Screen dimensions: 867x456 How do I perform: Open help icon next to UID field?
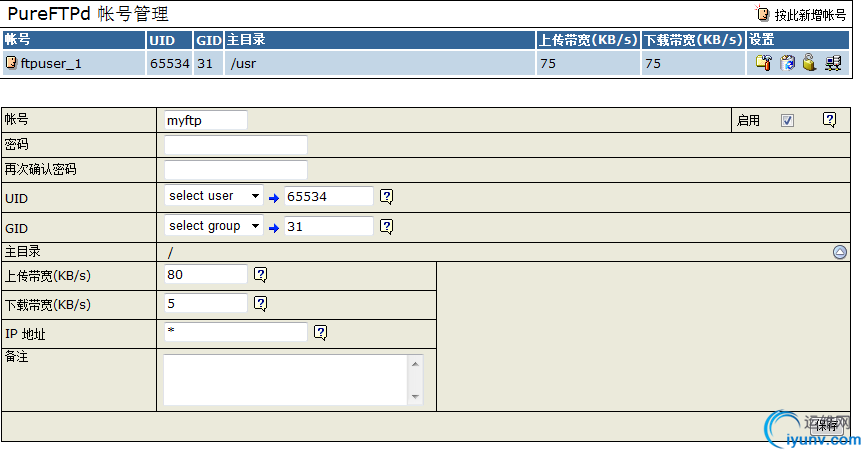[x=387, y=197]
